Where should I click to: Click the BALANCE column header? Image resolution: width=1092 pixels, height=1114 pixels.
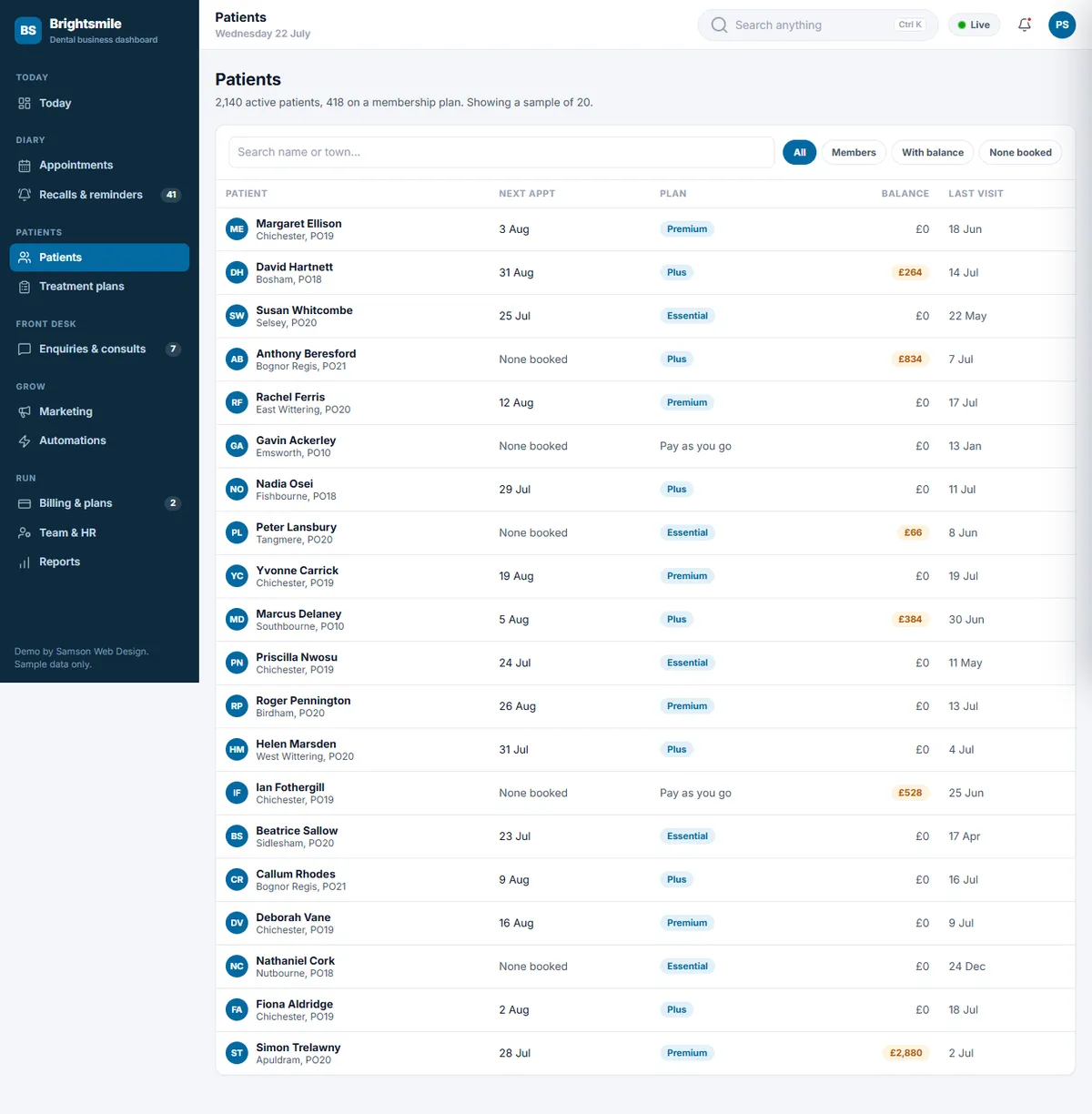[905, 194]
